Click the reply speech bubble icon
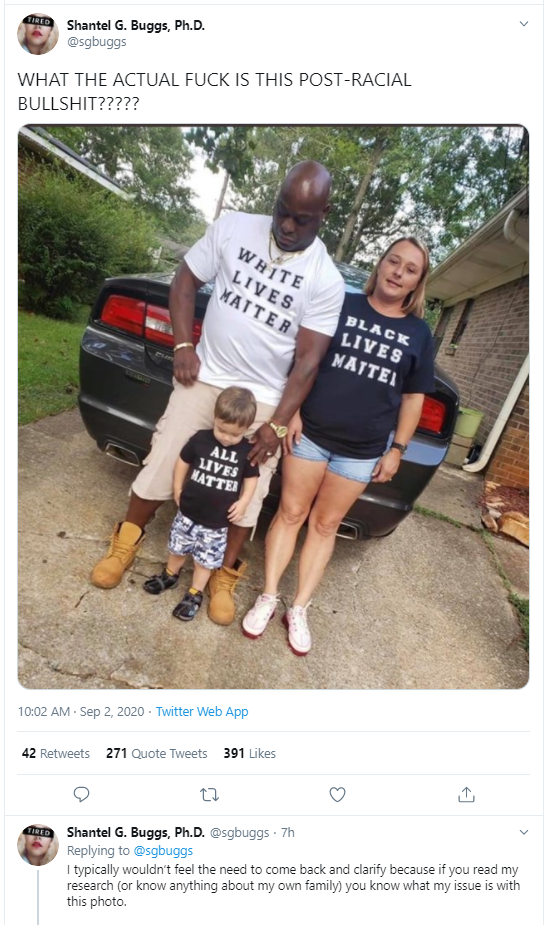 coord(81,795)
